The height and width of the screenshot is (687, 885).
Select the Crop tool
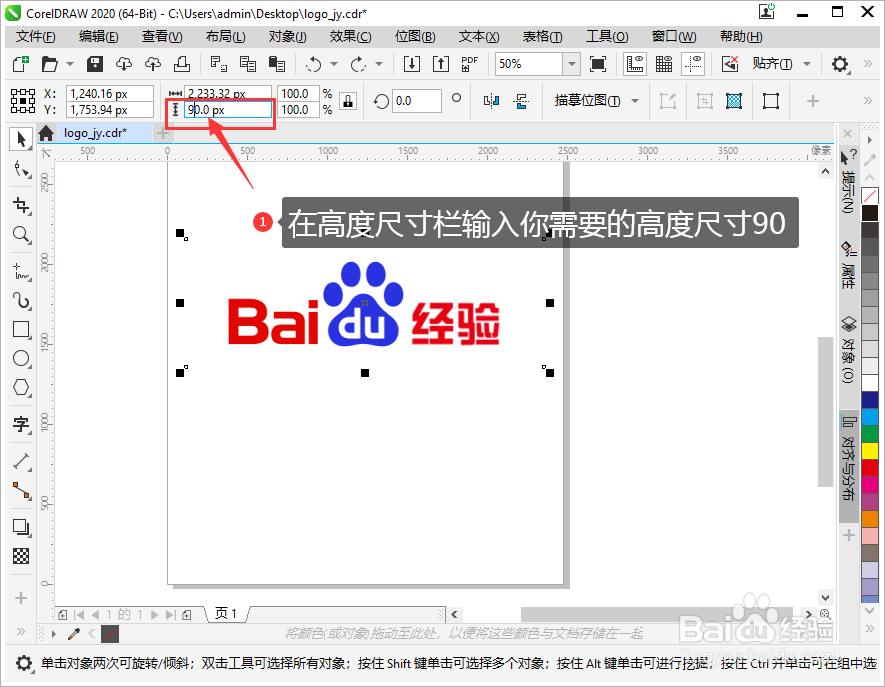21,205
